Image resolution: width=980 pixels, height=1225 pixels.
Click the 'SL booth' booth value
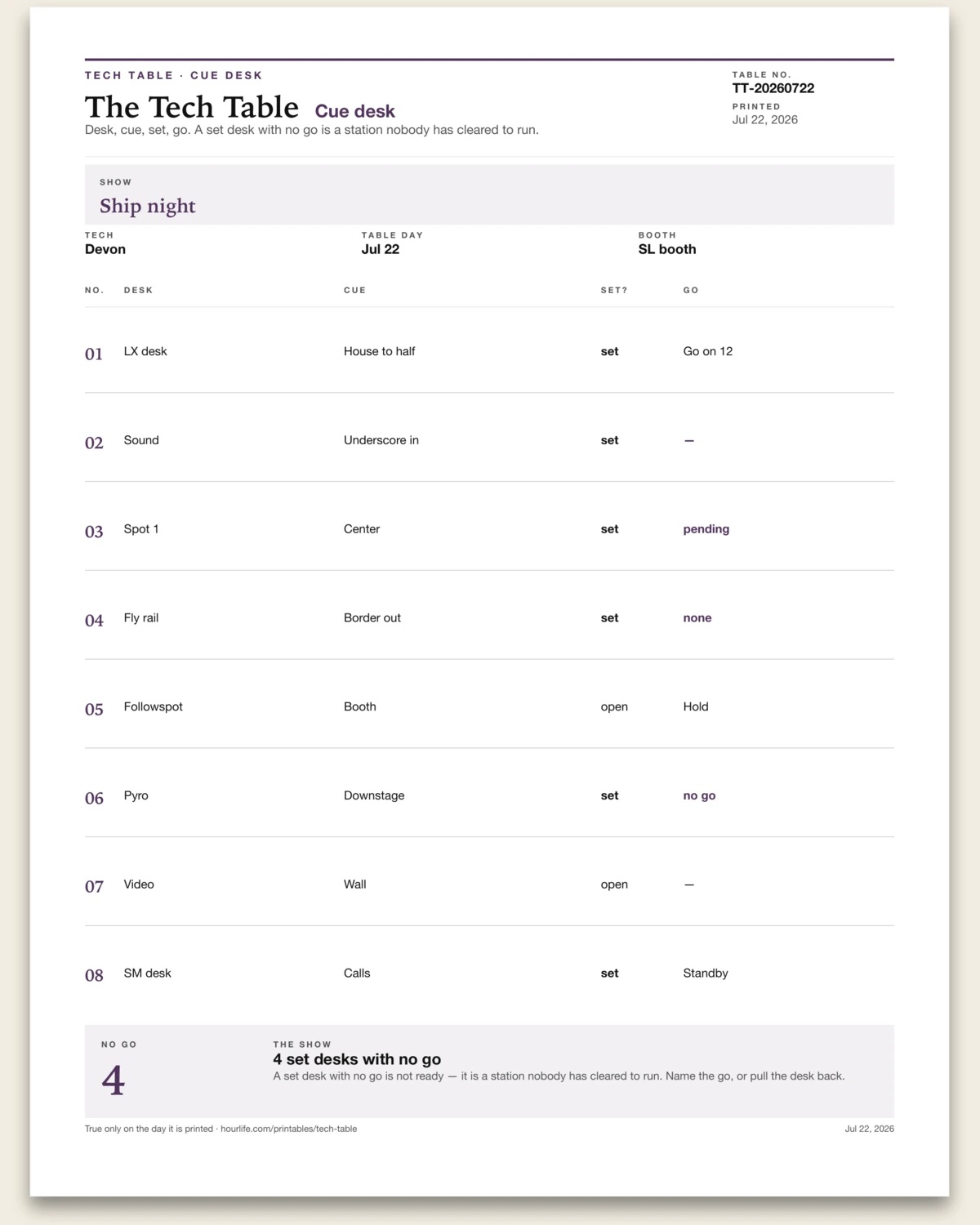tap(667, 249)
